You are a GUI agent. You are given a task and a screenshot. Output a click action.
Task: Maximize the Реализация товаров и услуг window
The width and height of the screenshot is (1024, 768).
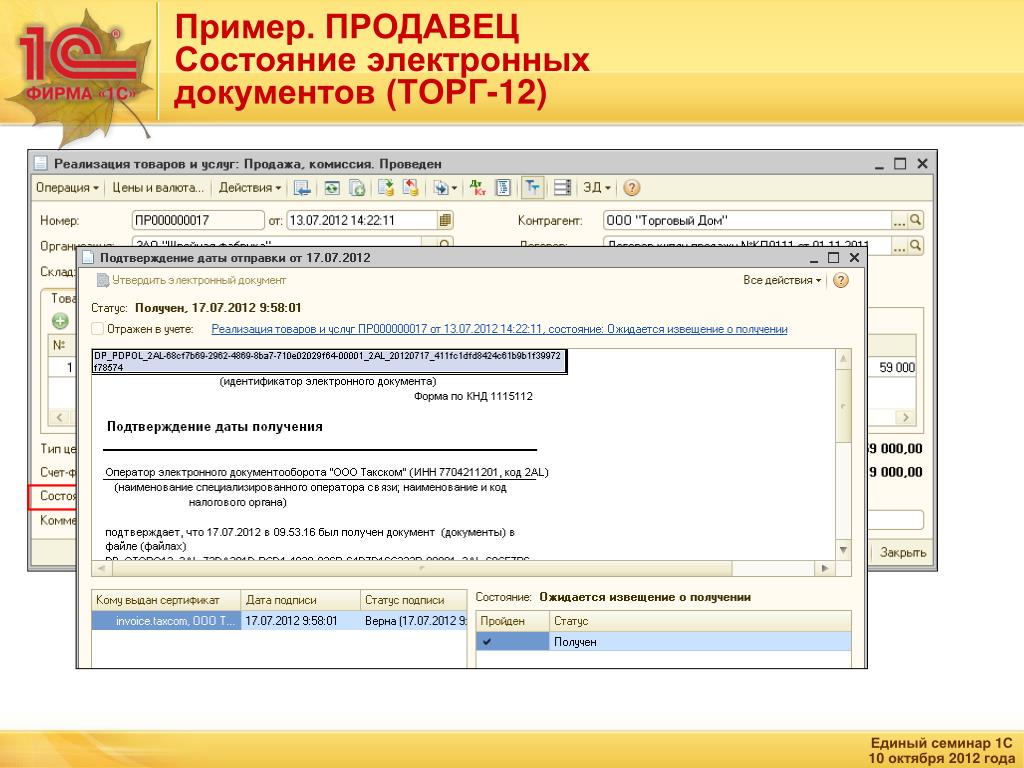click(x=900, y=163)
